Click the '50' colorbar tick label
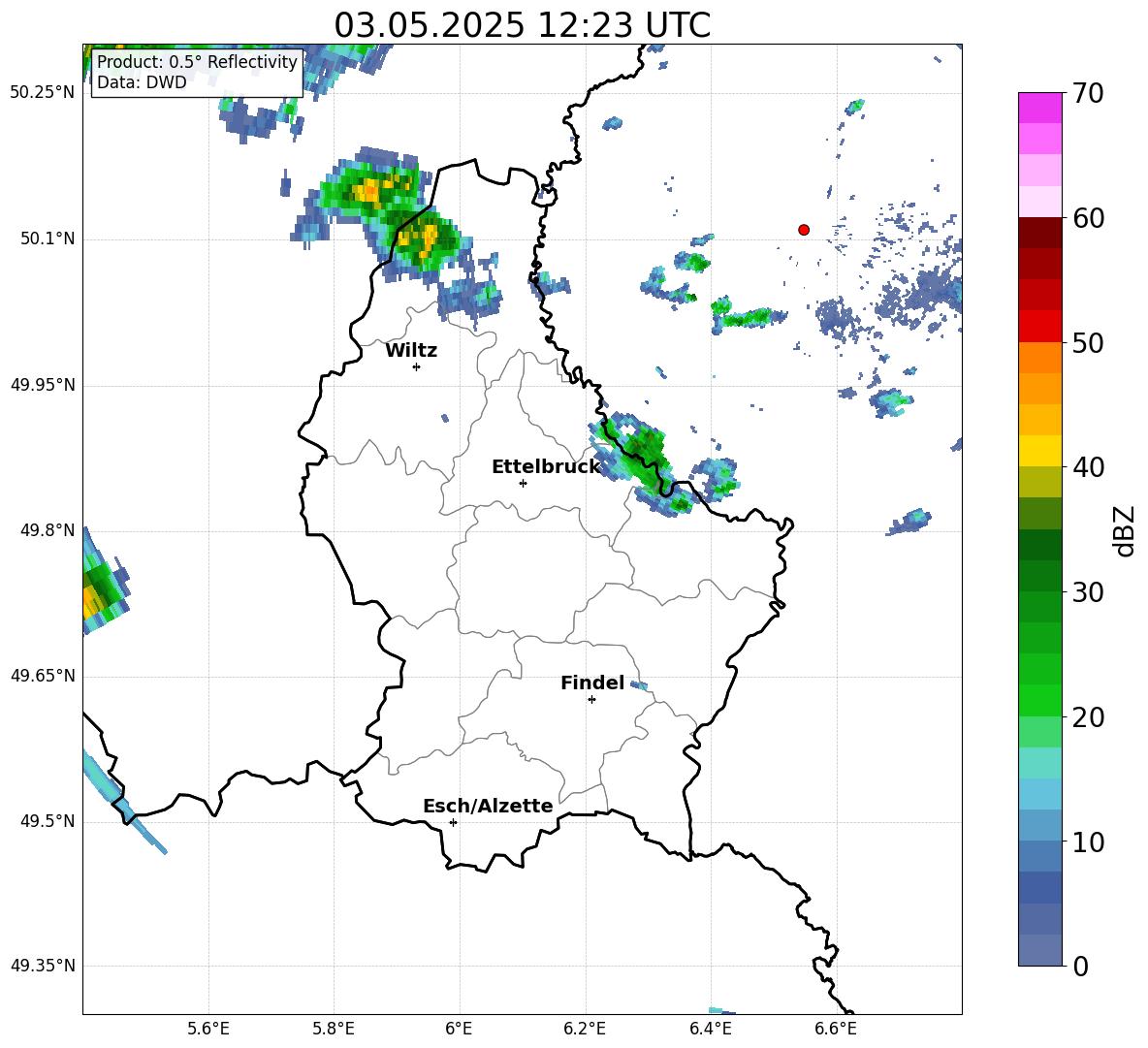Image resolution: width=1148 pixels, height=1048 pixels. click(x=1088, y=342)
